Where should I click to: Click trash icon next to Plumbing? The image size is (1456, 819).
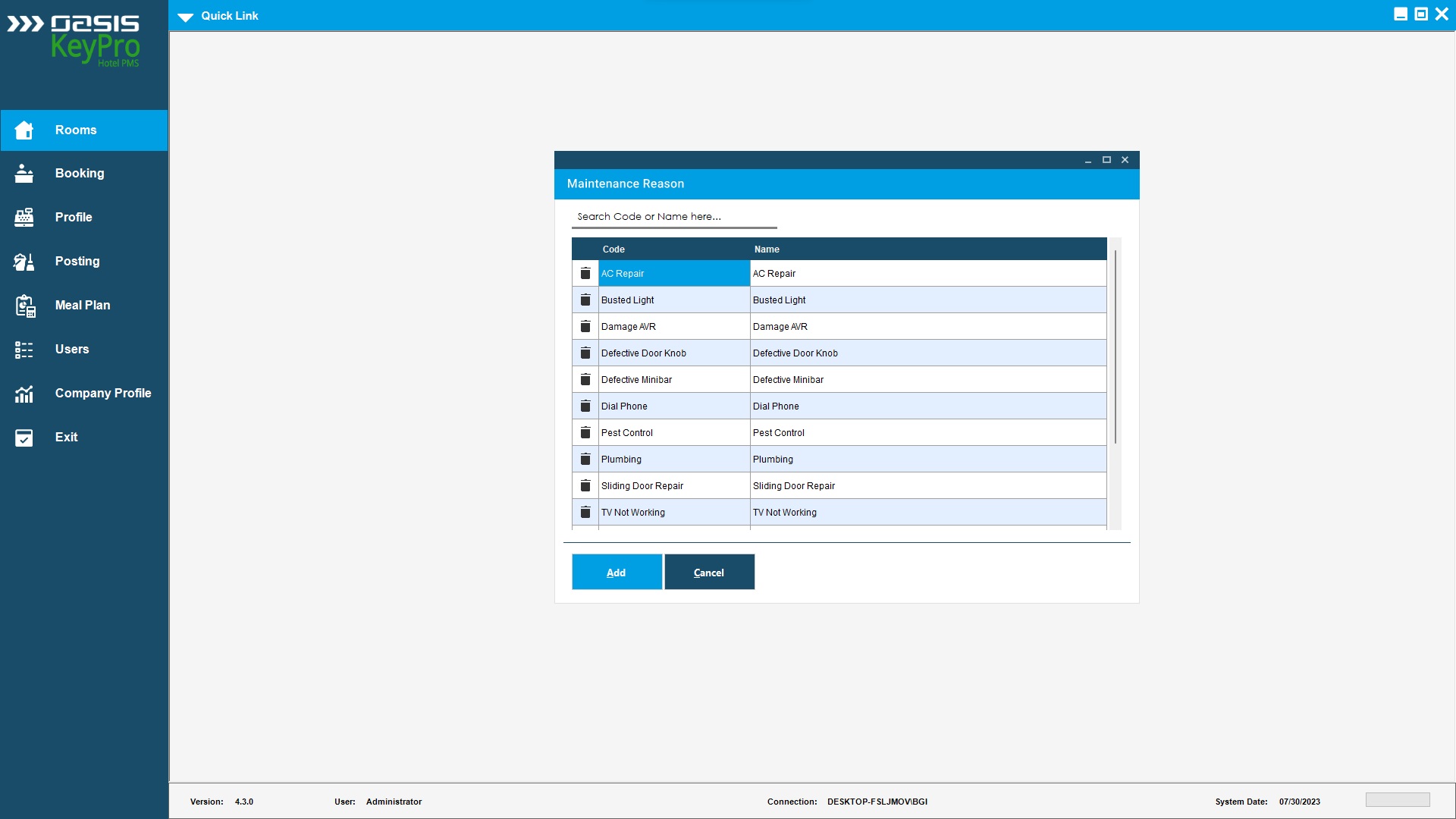point(585,460)
